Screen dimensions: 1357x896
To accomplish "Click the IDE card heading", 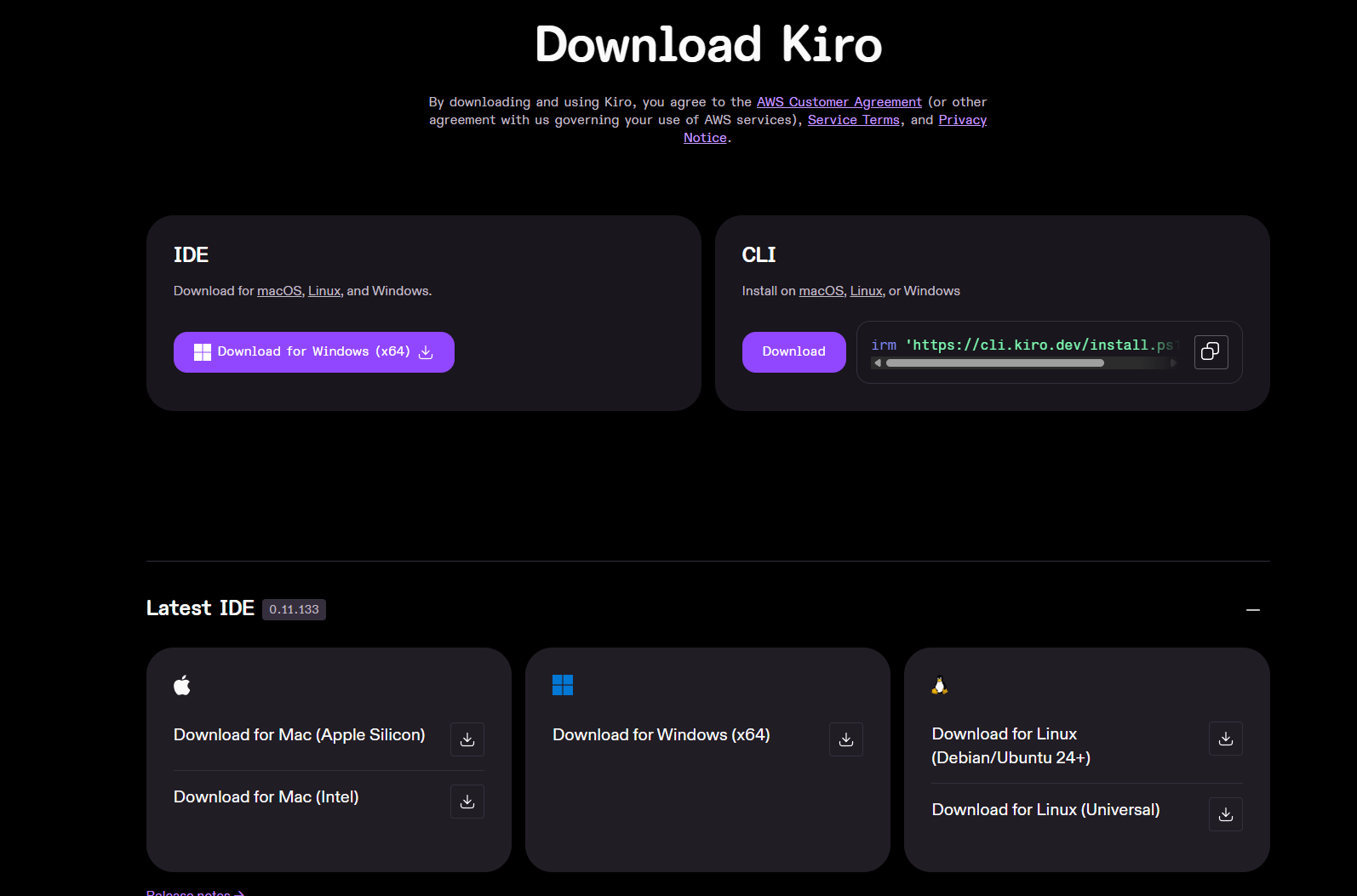I will click(x=191, y=255).
